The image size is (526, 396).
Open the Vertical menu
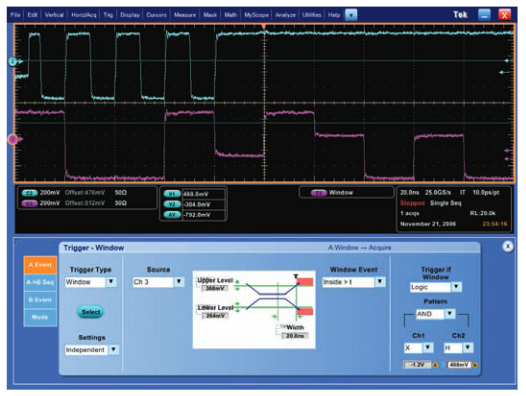[54, 15]
